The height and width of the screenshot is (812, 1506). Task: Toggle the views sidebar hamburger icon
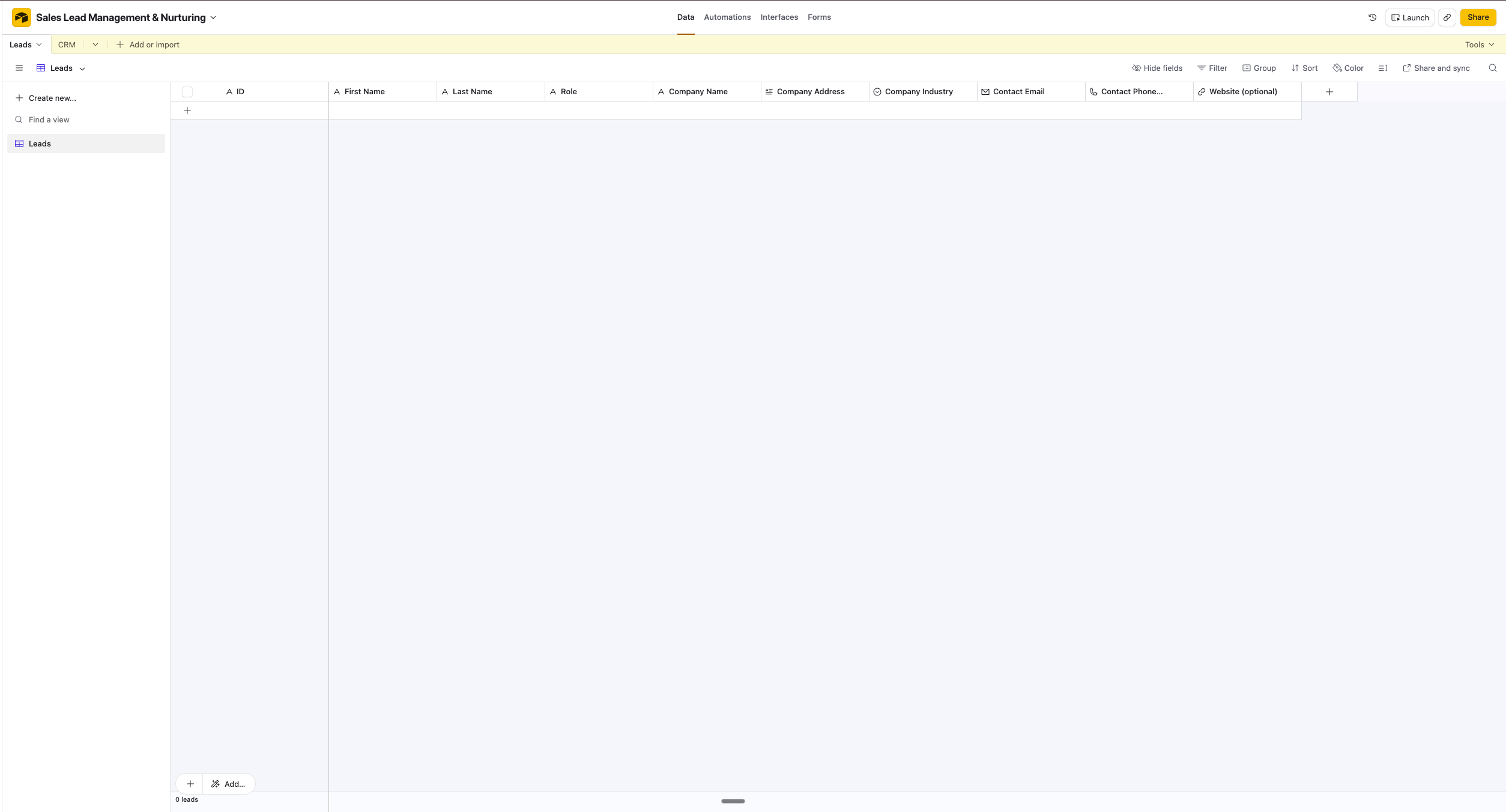[19, 68]
